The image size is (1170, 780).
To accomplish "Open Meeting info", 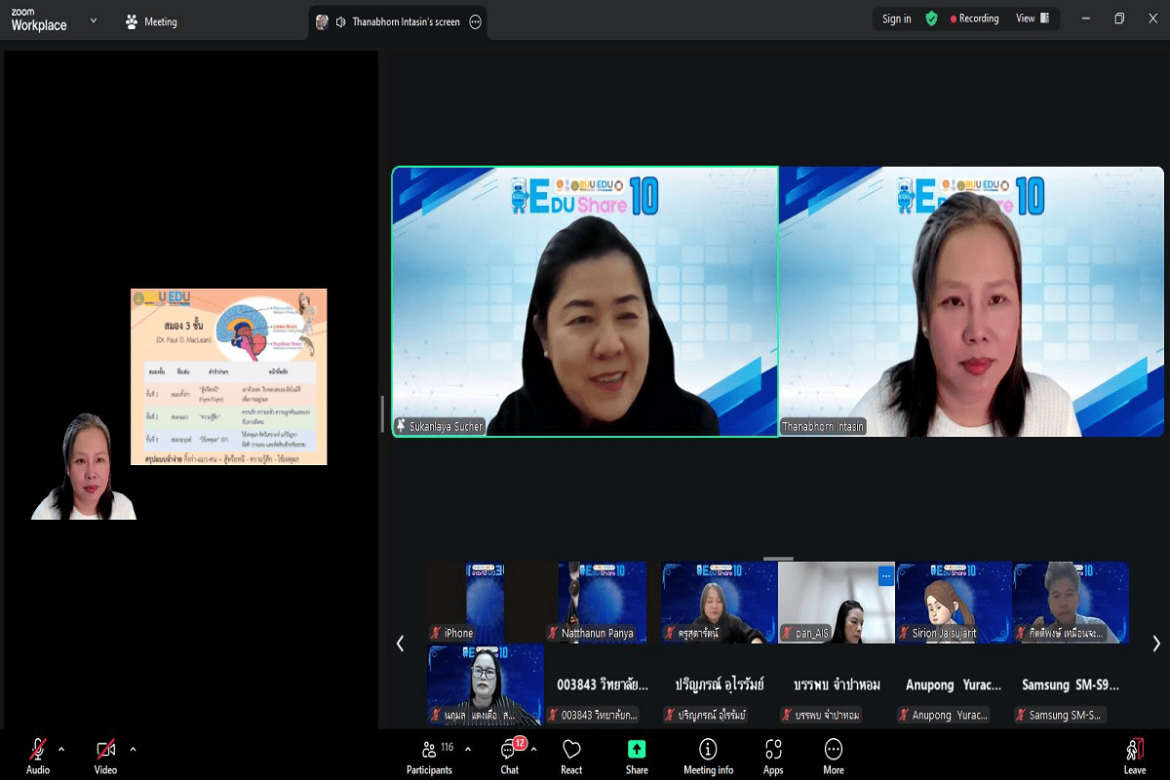I will [708, 755].
